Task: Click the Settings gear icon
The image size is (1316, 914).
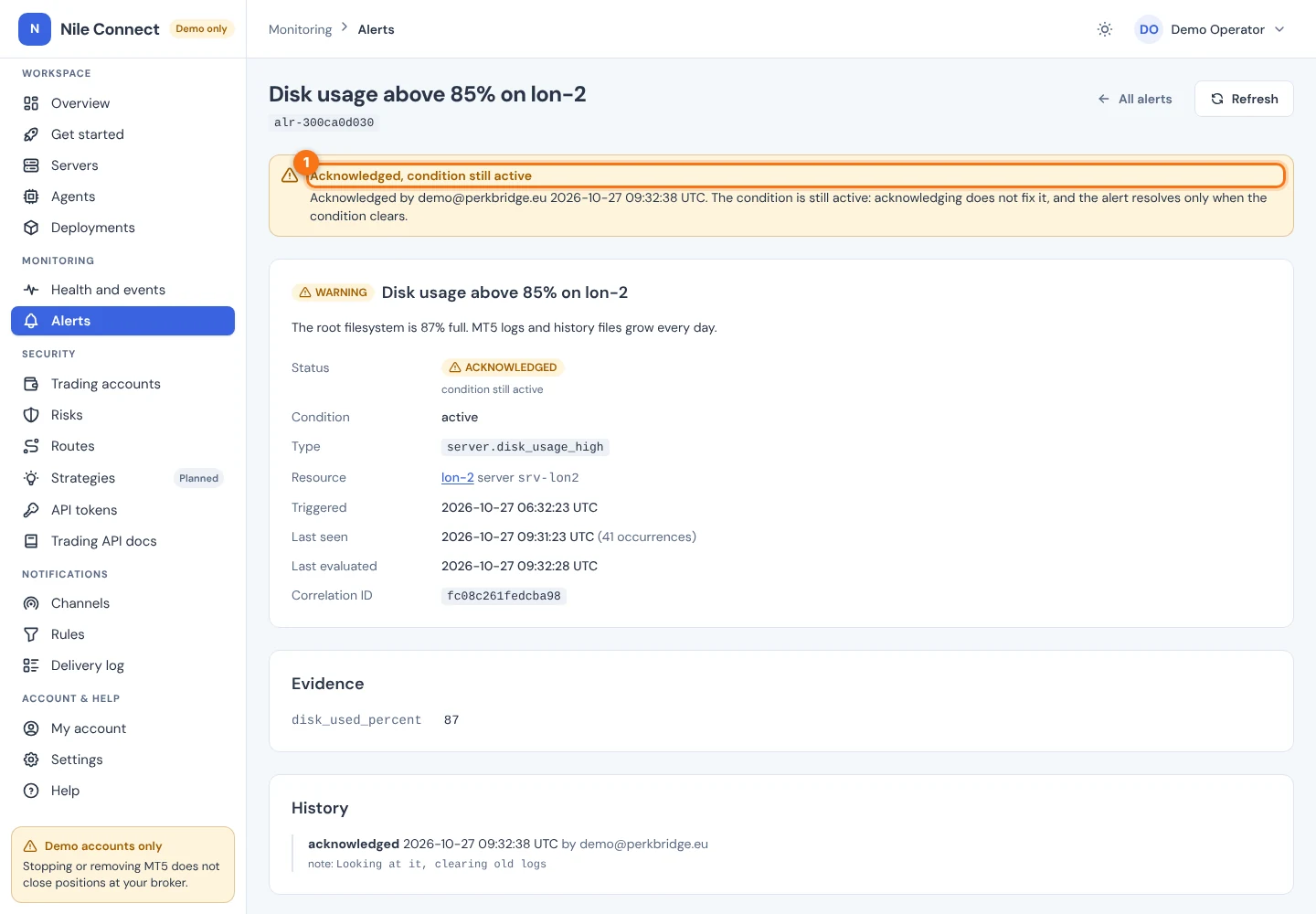Action: tap(31, 760)
